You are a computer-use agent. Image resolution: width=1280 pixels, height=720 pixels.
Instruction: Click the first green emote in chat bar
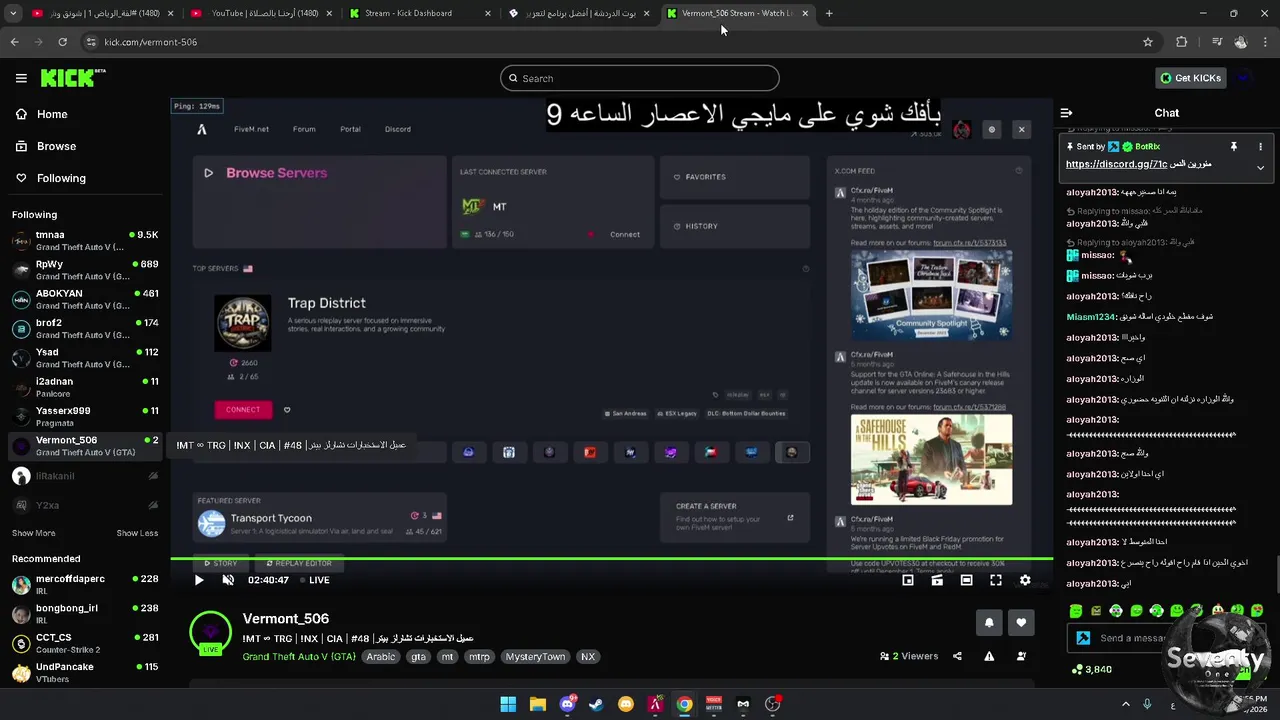pos(1076,611)
